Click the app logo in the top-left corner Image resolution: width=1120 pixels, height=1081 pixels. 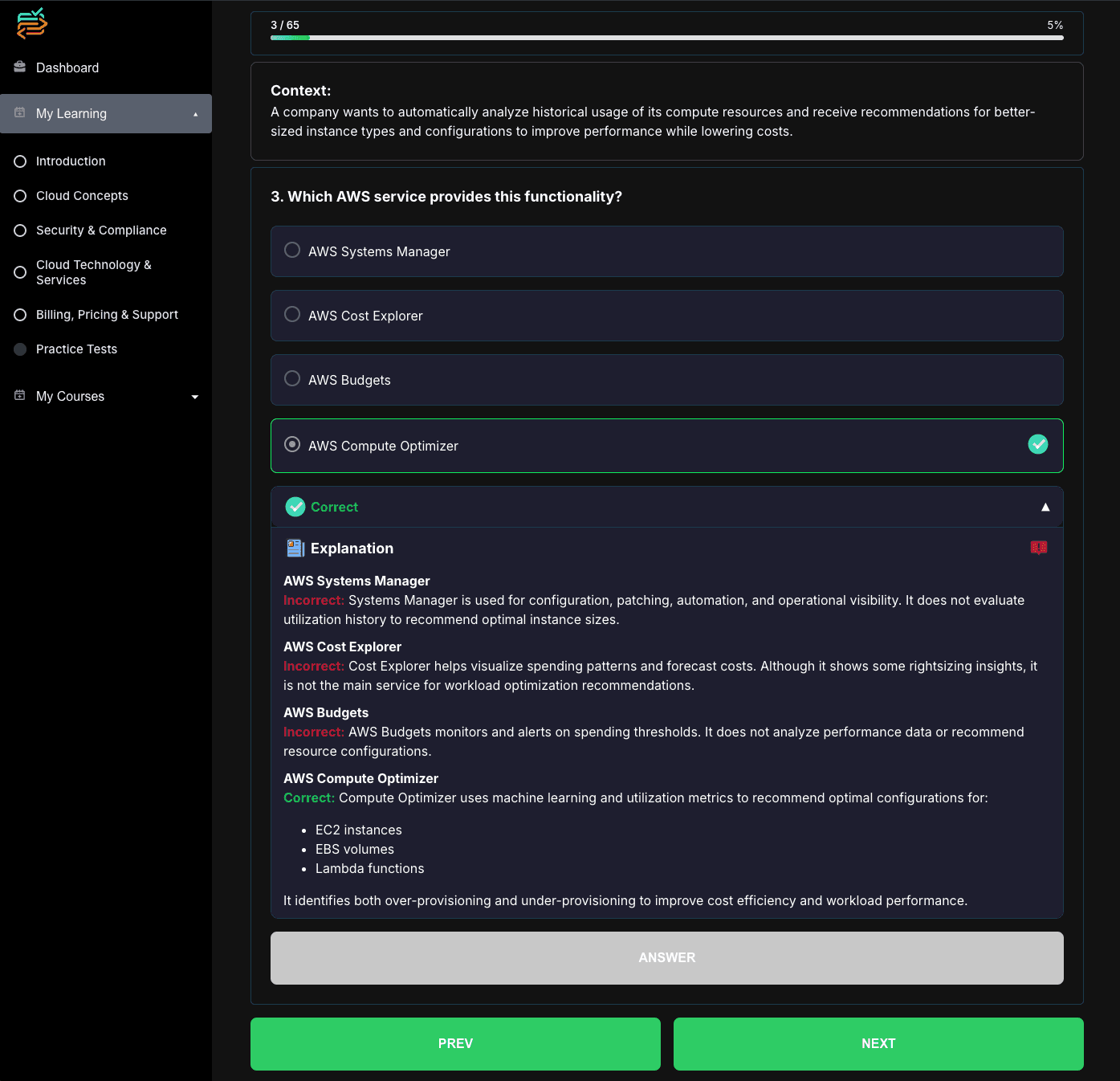tap(31, 23)
